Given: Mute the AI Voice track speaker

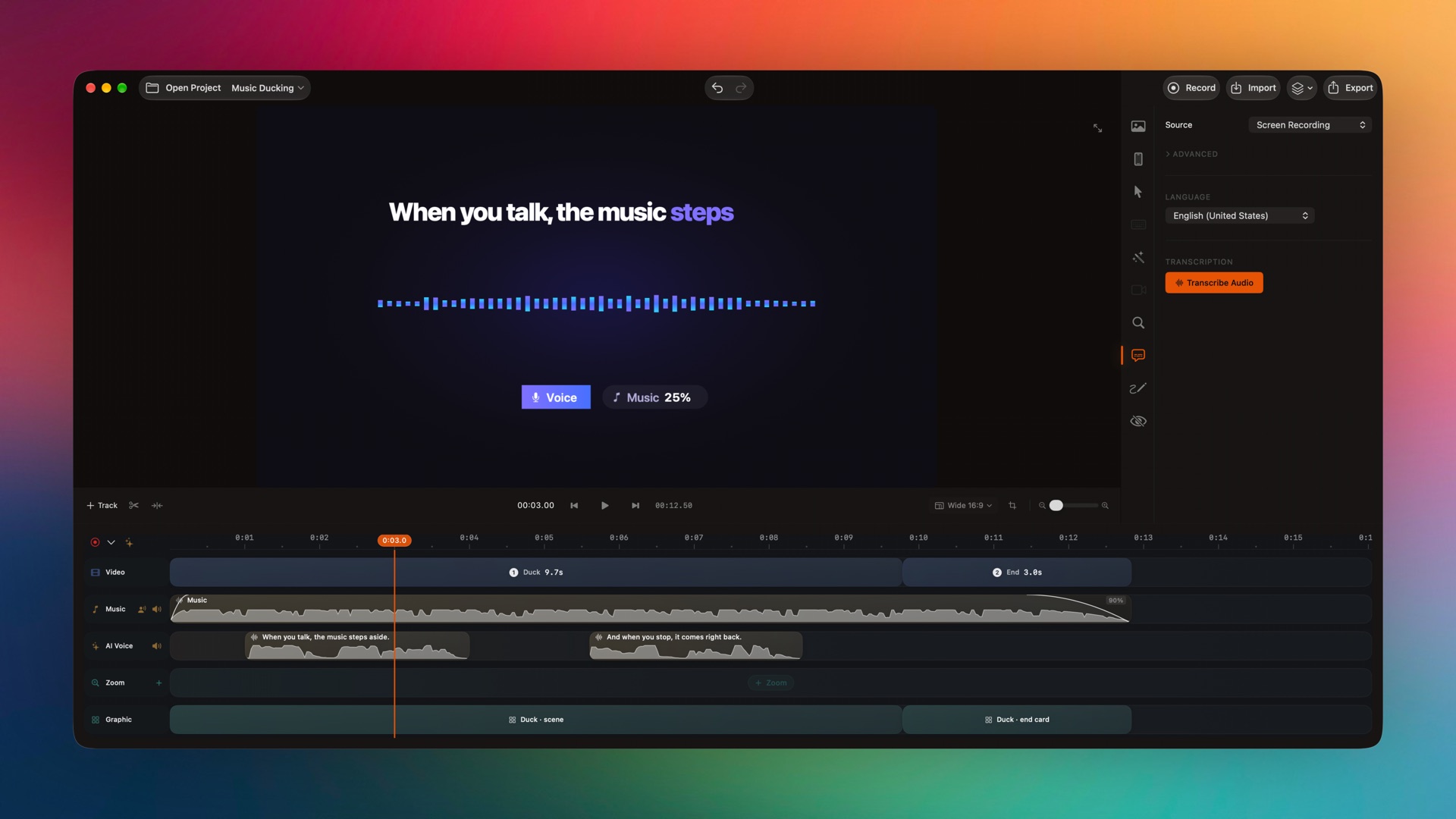Looking at the screenshot, I should point(157,646).
